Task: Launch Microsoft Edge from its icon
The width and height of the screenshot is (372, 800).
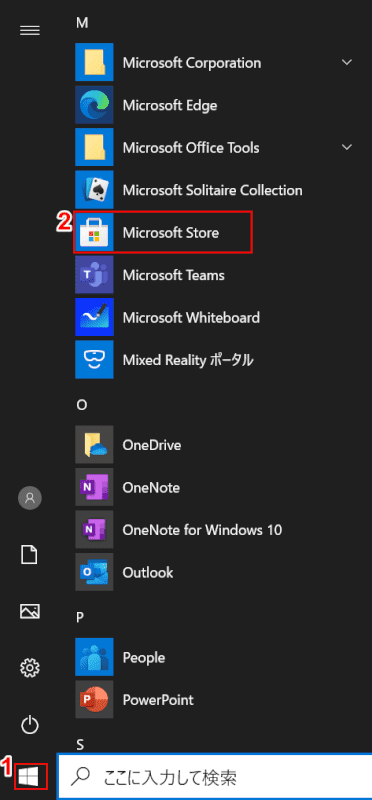Action: coord(94,105)
